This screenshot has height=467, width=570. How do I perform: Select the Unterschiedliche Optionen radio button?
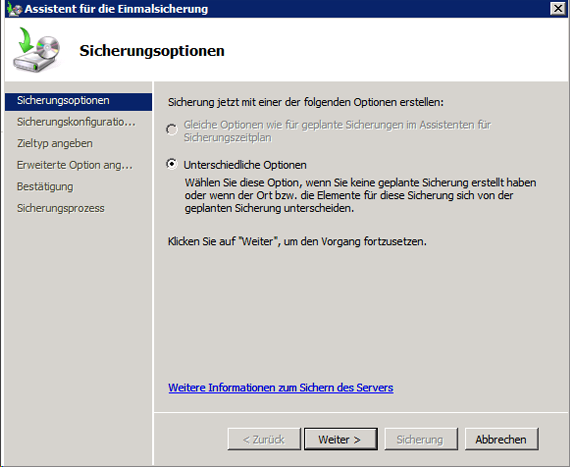click(x=172, y=164)
